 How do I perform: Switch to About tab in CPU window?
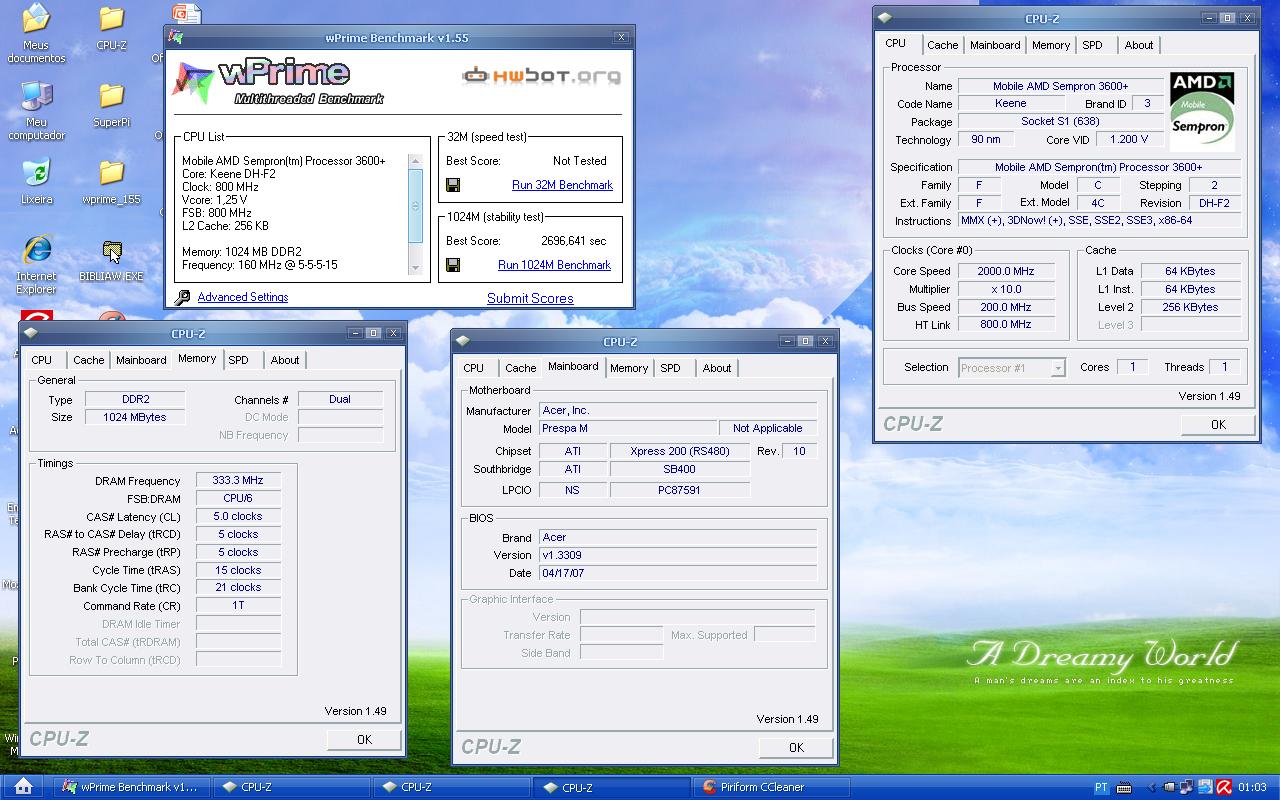click(1138, 45)
